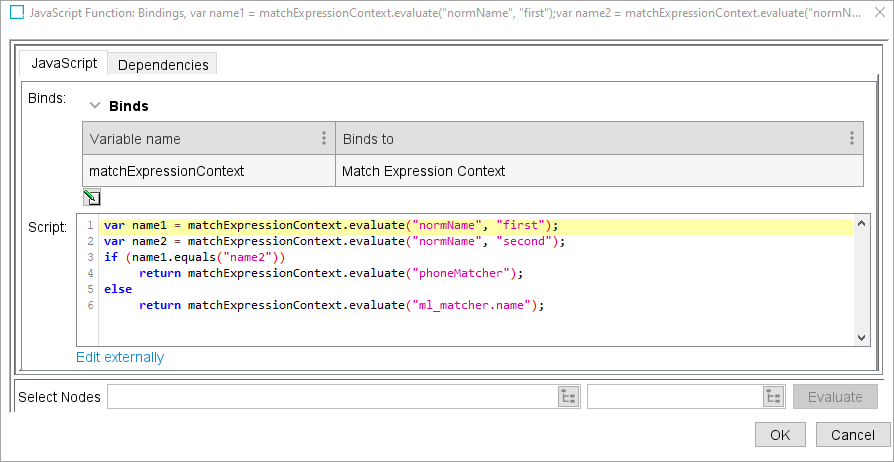Open Variable name column options menu
Image resolution: width=894 pixels, height=462 pixels.
[323, 139]
